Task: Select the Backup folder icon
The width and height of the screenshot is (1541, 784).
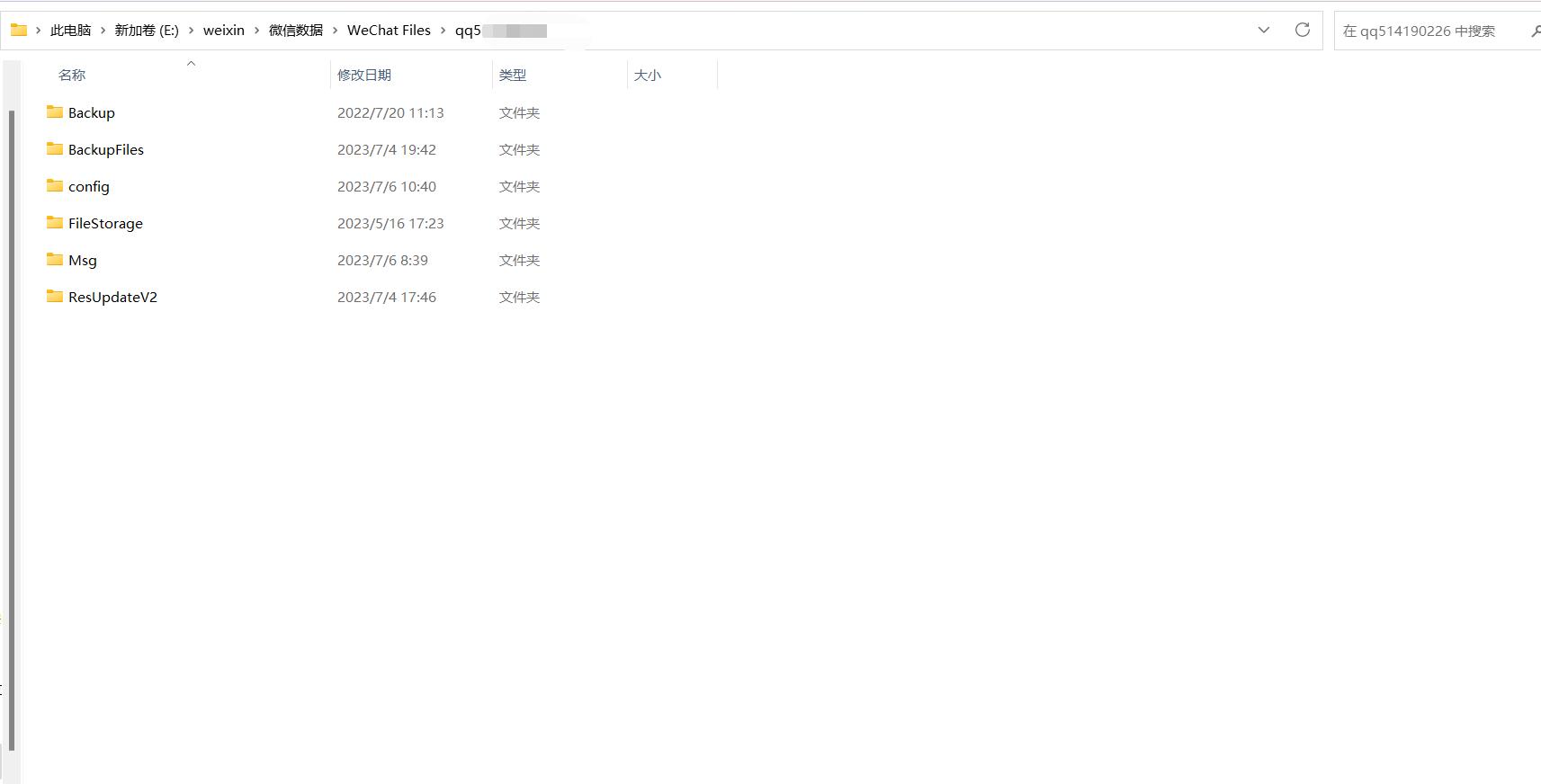Action: (55, 111)
